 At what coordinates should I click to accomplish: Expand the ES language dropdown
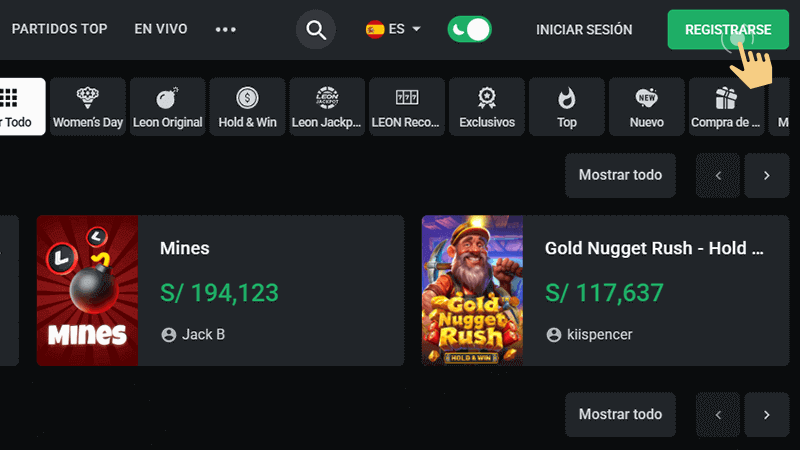(393, 30)
